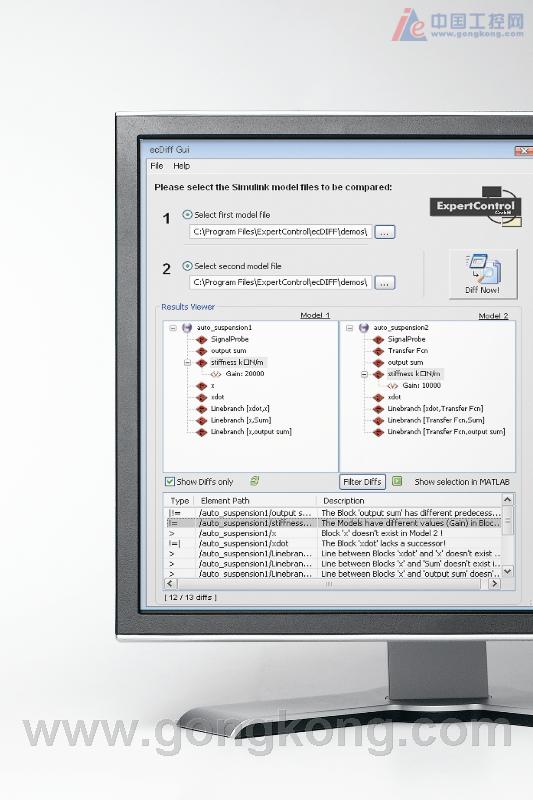Image resolution: width=533 pixels, height=800 pixels.
Task: Select the auto_suspension2 model root icon
Action: (x=364, y=328)
